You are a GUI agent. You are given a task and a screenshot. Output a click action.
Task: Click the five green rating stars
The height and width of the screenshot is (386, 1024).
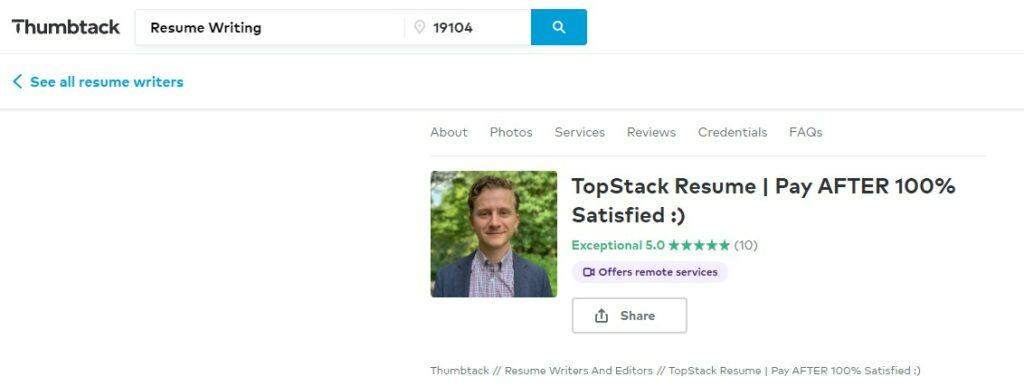[699, 246]
